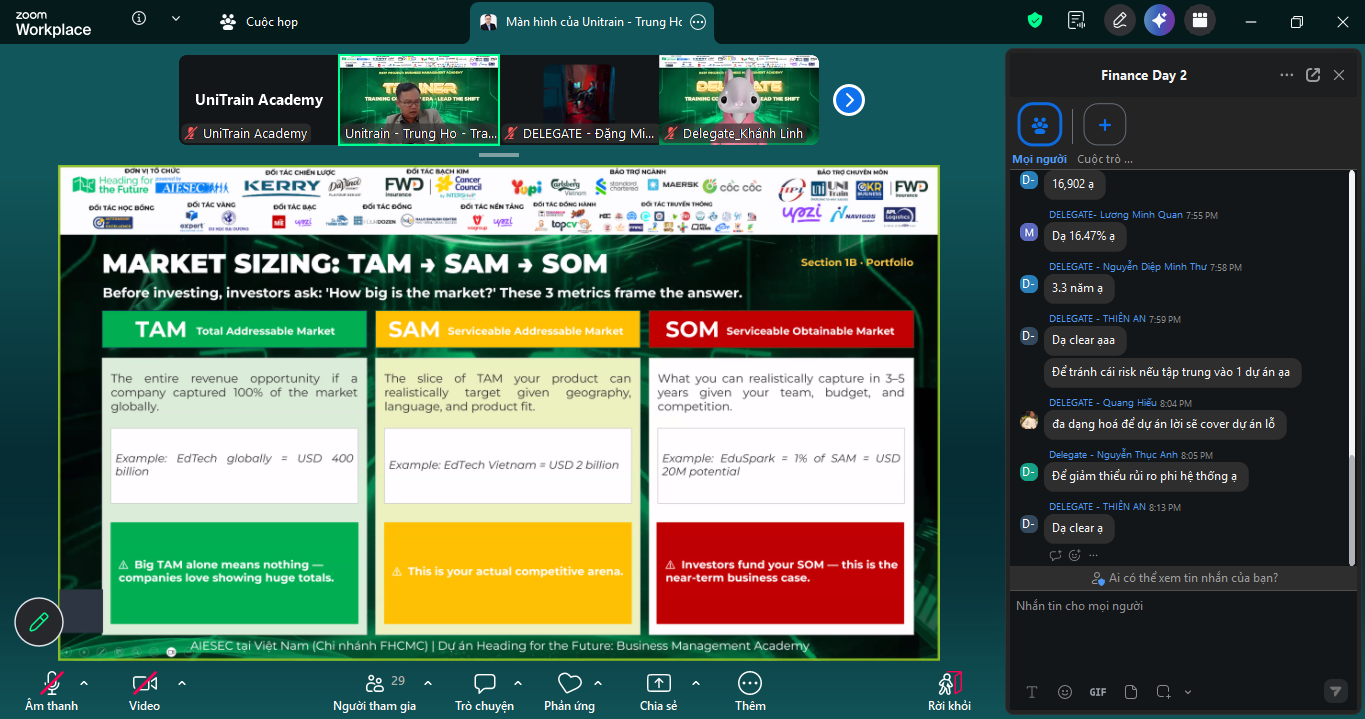This screenshot has height=719, width=1365.
Task: Close the Finance Day 2 chat panel
Action: (x=1337, y=75)
